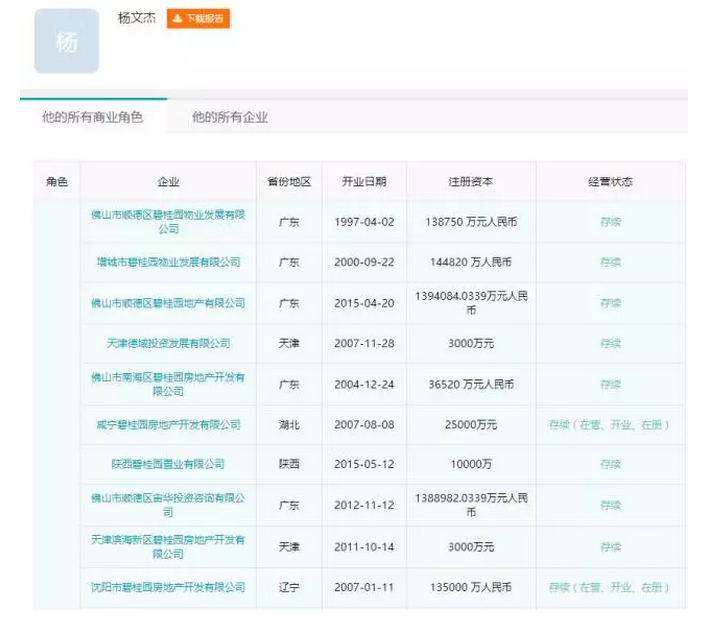Click capital value 10000万
The height and width of the screenshot is (619, 706).
pyautogui.click(x=471, y=464)
